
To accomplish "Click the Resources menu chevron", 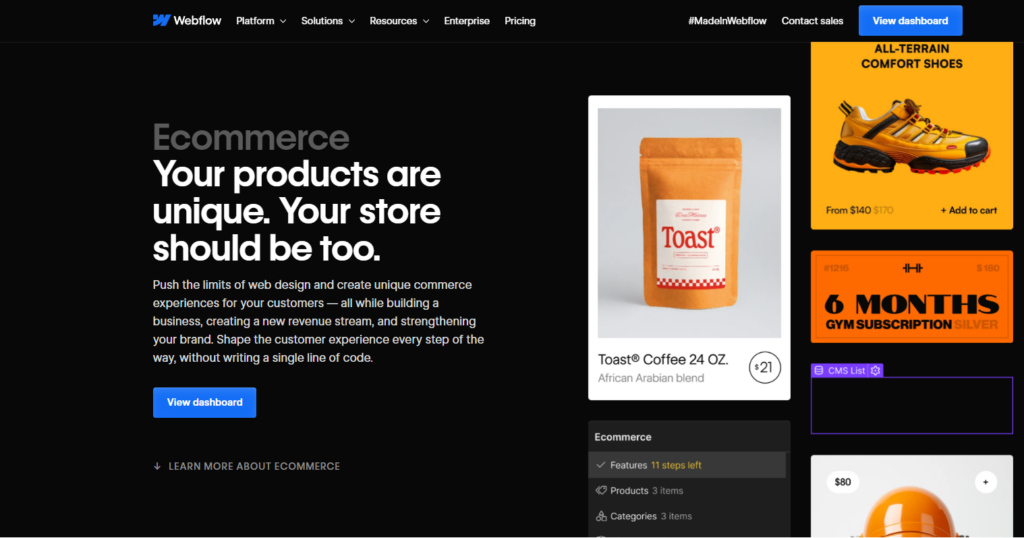I will [426, 22].
